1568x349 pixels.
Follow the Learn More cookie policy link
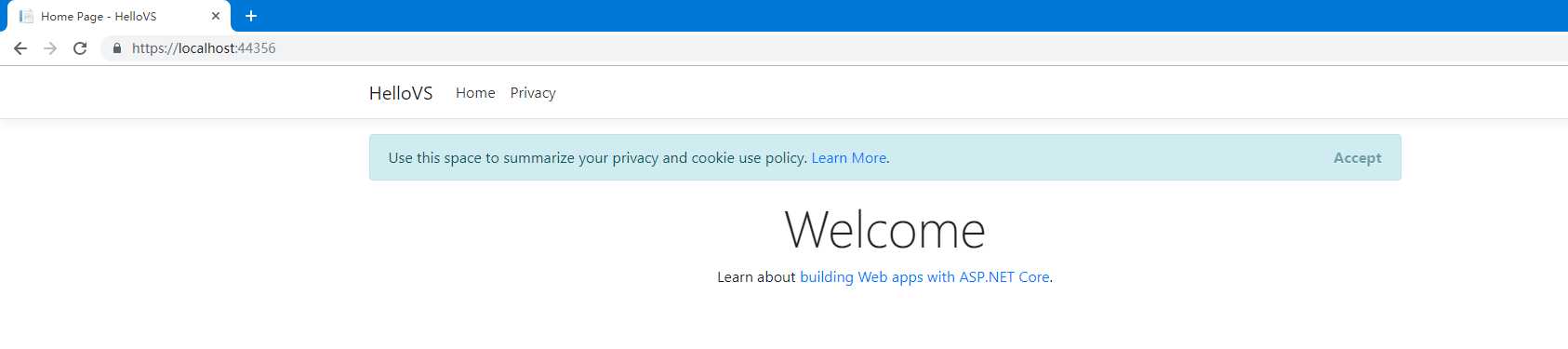848,158
